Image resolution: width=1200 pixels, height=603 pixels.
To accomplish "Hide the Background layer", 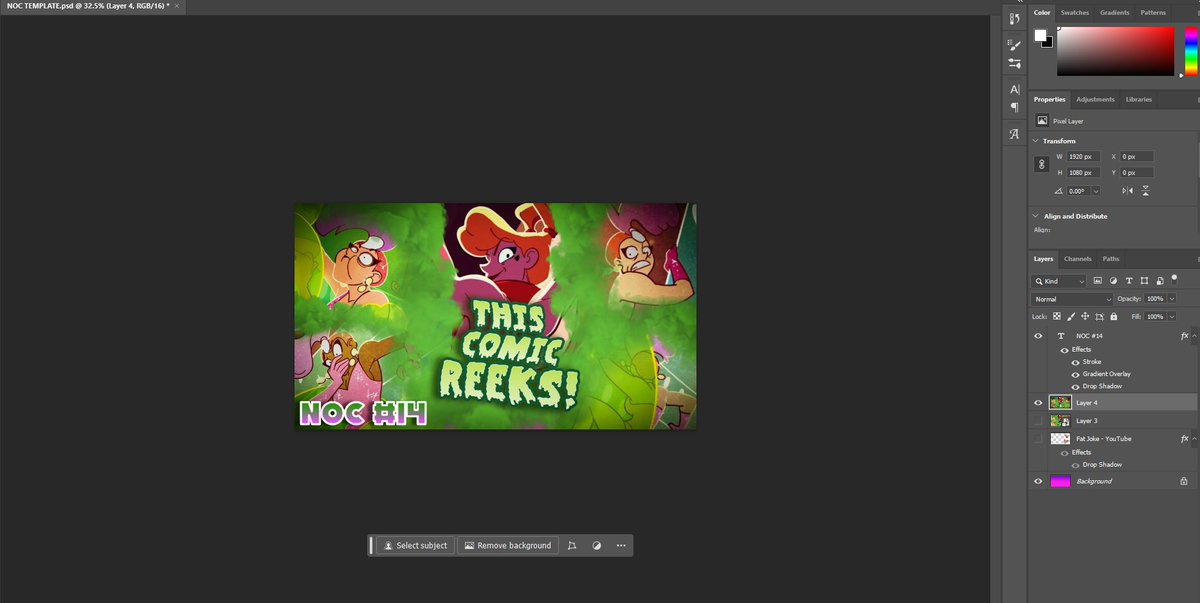I will (x=1038, y=481).
